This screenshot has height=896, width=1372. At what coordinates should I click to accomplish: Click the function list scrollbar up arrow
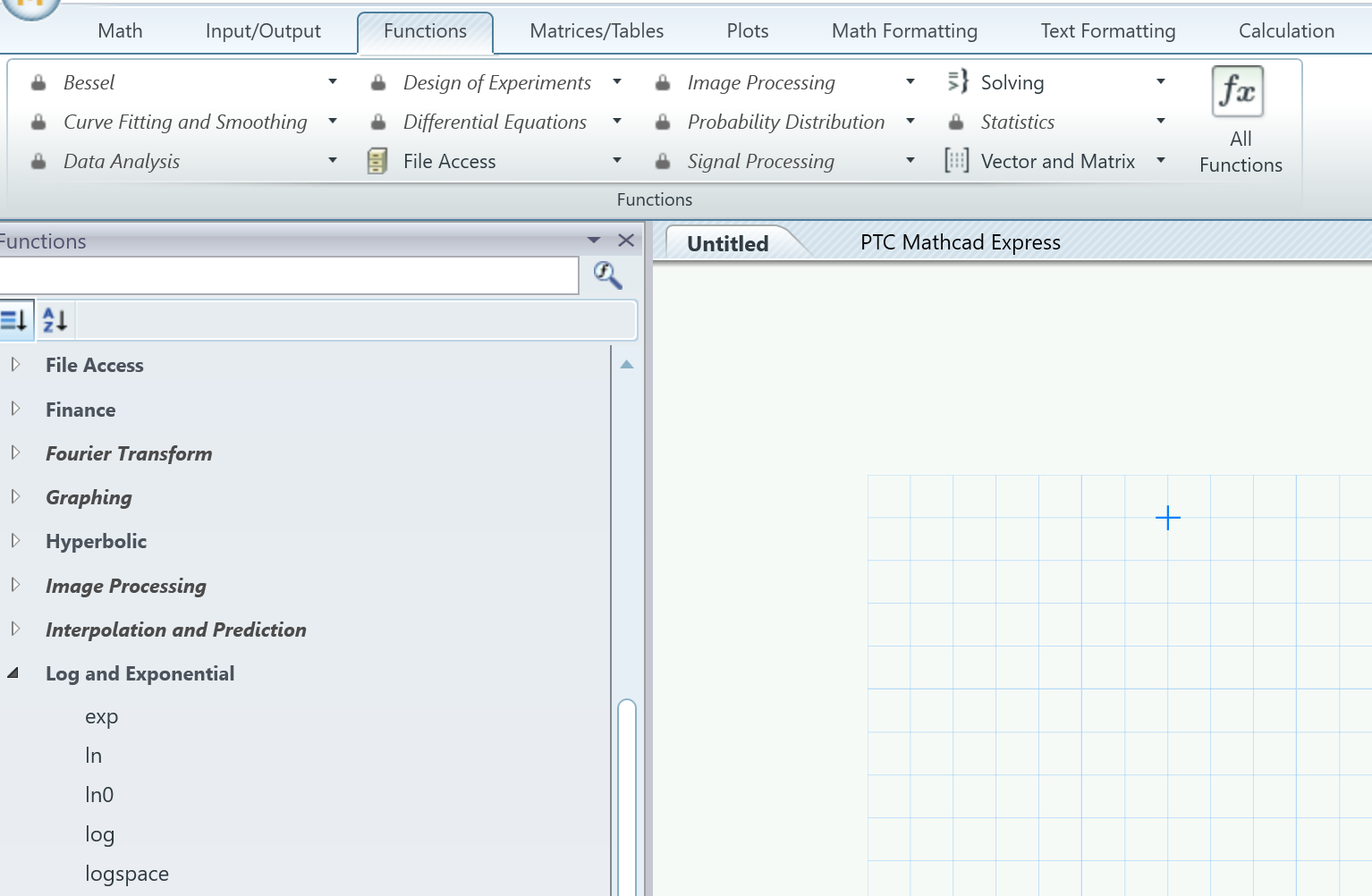click(x=627, y=364)
